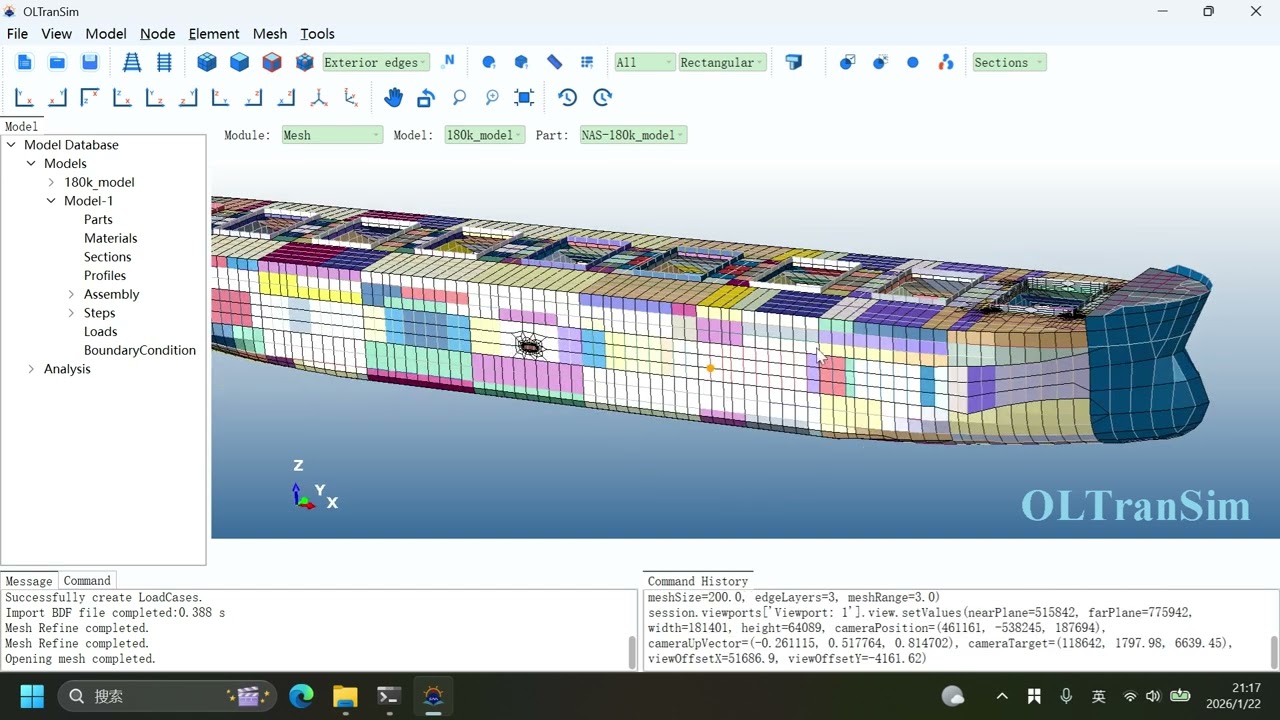Click the taskbar search box
1280x720 pixels.
[166, 696]
